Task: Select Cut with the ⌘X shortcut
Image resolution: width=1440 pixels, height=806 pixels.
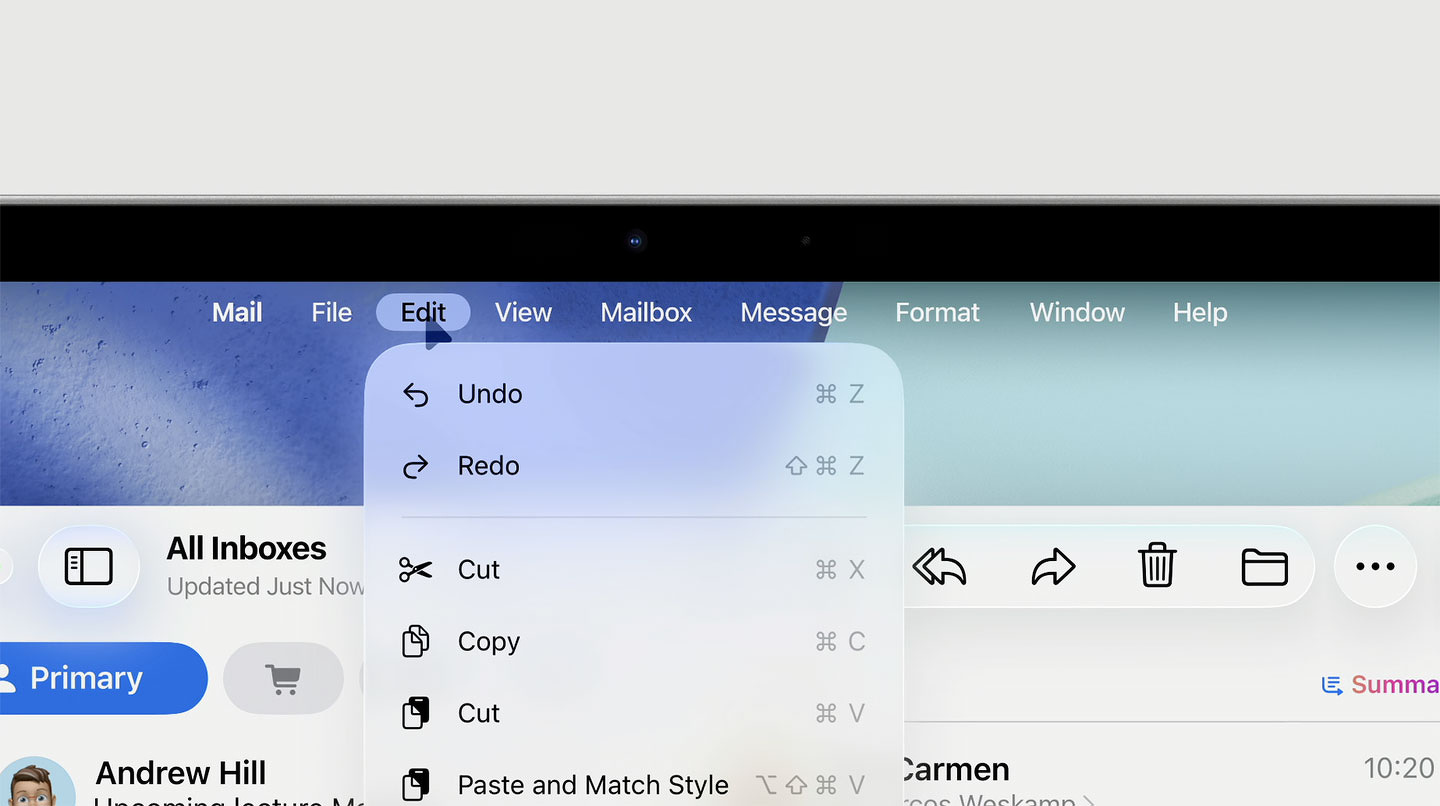Action: click(634, 570)
